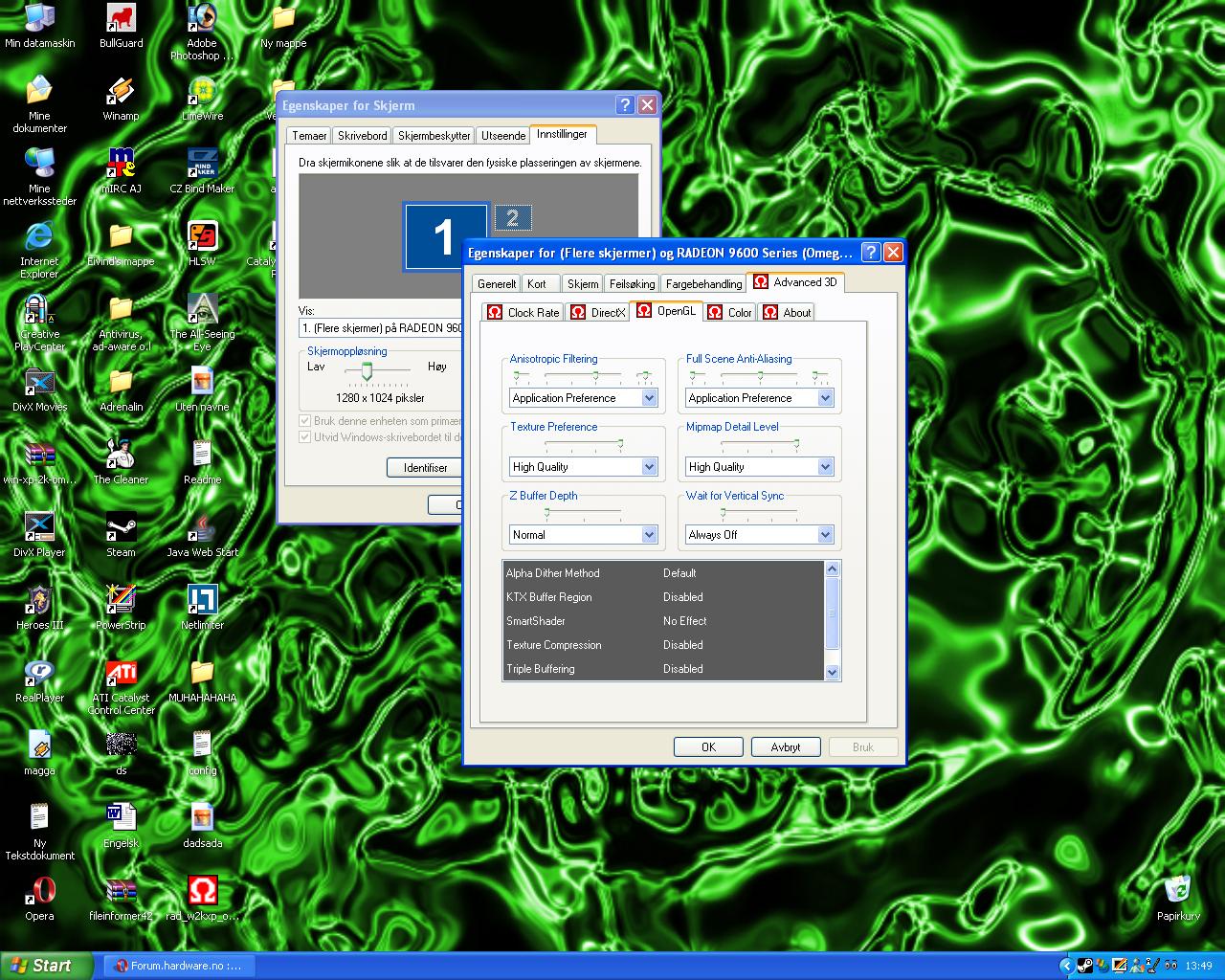Open Wait for Vertical Sync dropdown
Image resolution: width=1225 pixels, height=980 pixels.
[825, 535]
